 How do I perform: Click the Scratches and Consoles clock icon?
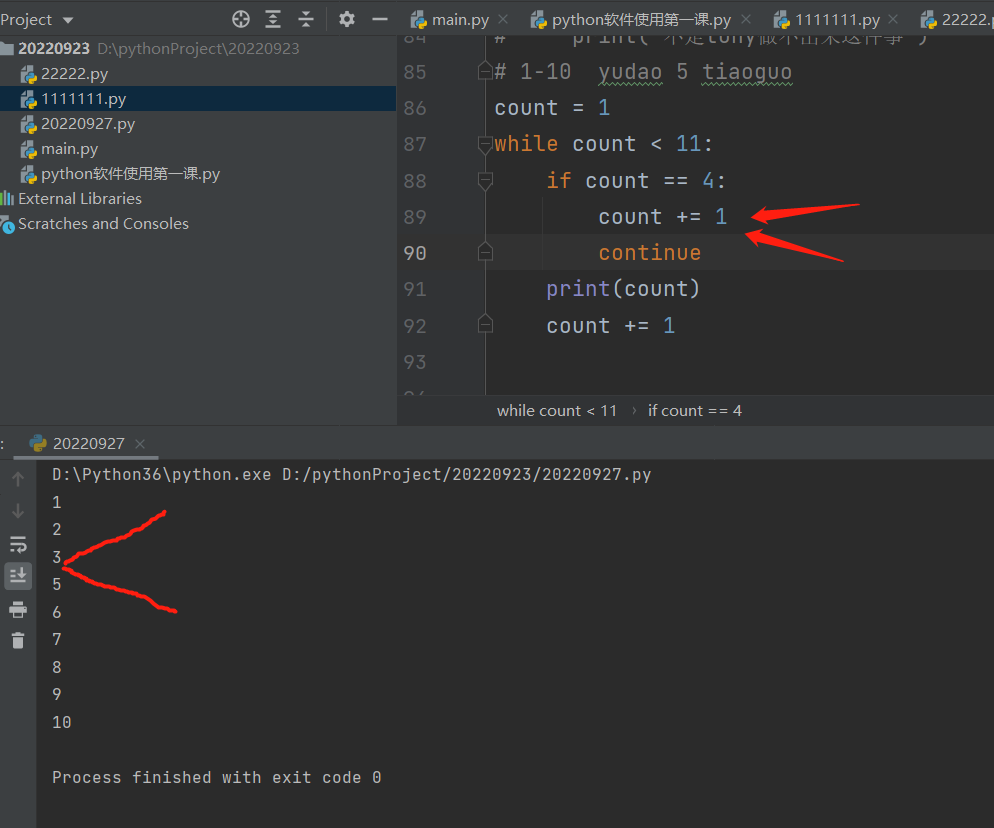pos(8,224)
